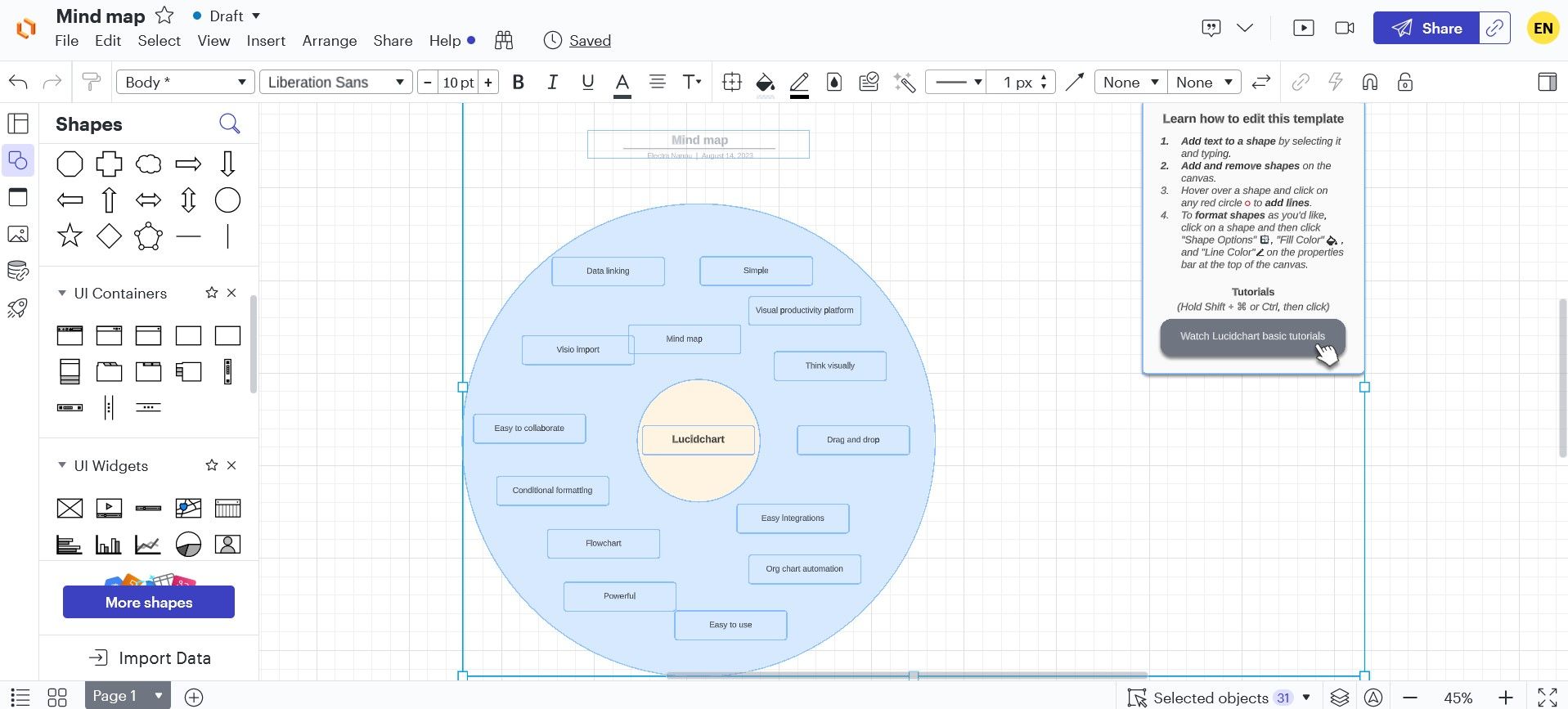Click the More shapes button
This screenshot has width=1568, height=709.
(x=149, y=603)
